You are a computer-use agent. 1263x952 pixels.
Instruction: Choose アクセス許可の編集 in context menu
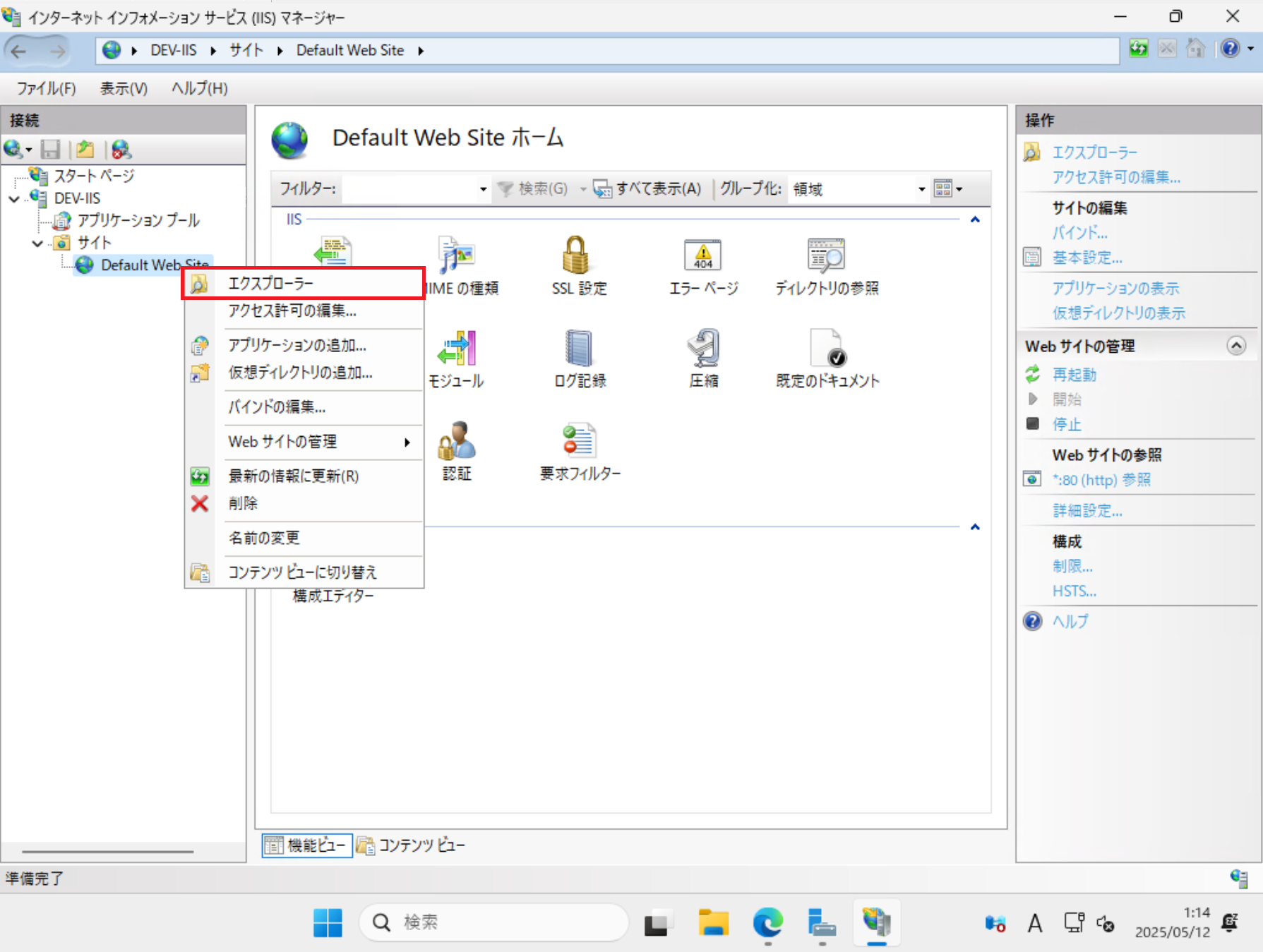click(x=305, y=311)
